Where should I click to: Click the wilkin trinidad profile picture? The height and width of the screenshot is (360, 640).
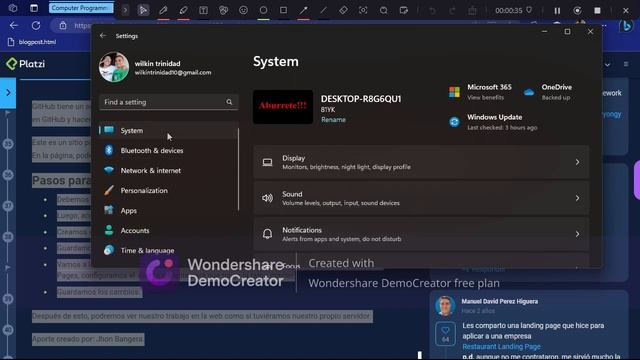[114, 67]
